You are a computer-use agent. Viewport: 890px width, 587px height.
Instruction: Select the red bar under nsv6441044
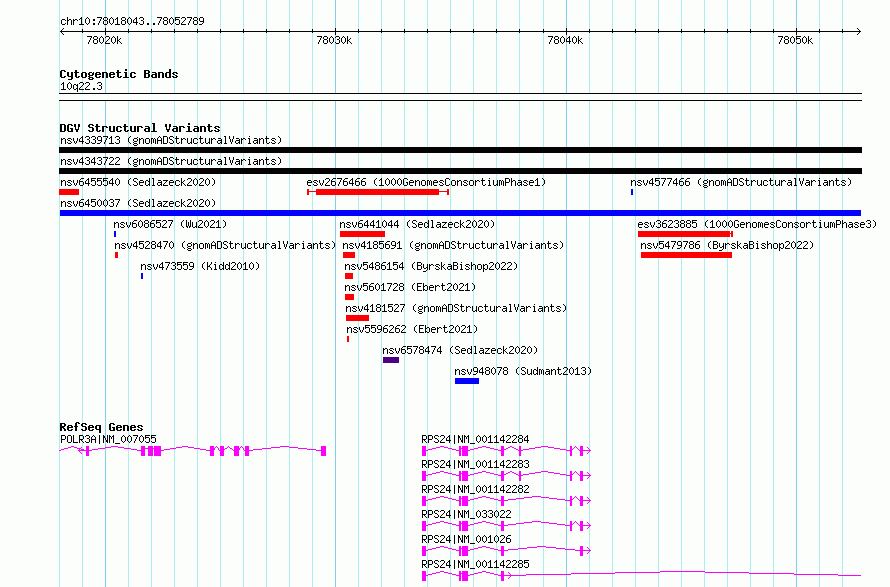pos(362,234)
